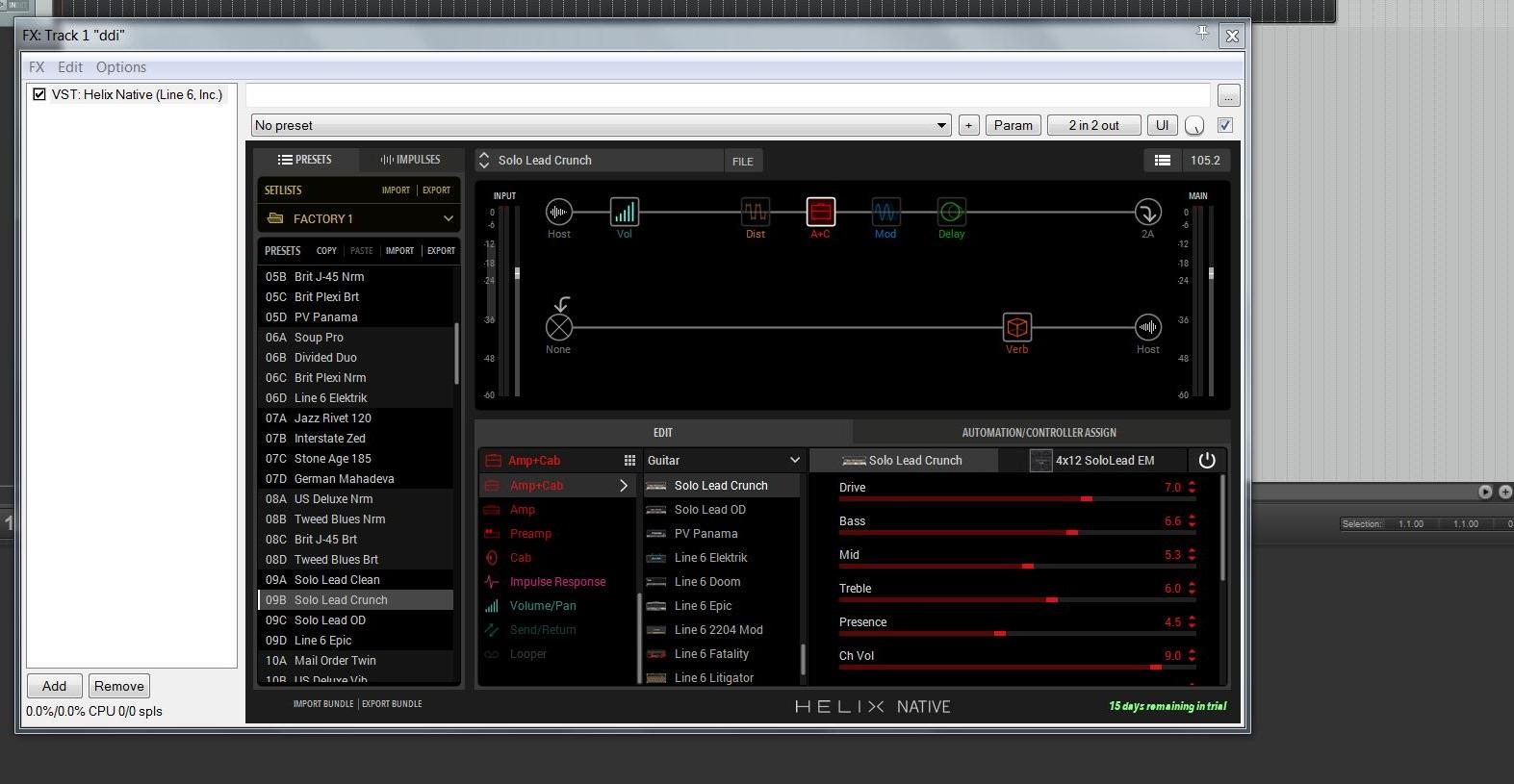Step the Mid value arrows

point(1192,555)
